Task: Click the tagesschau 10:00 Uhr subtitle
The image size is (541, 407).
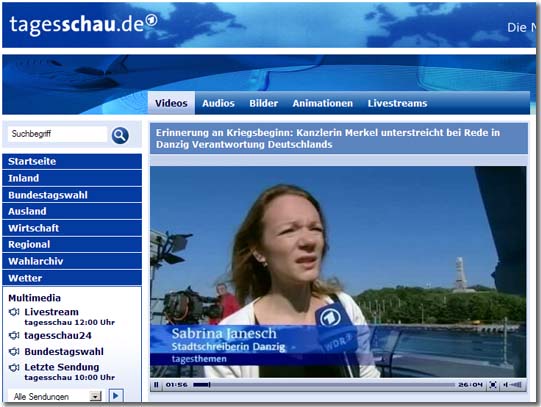Action: 69,378
